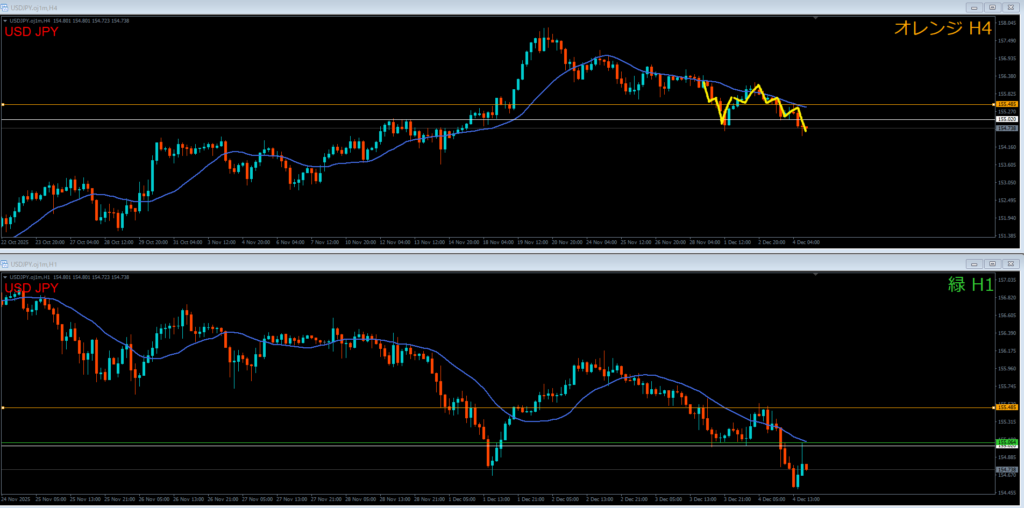Click the H4 chart window icon in title bar
1024x508 pixels.
(x=5, y=7)
